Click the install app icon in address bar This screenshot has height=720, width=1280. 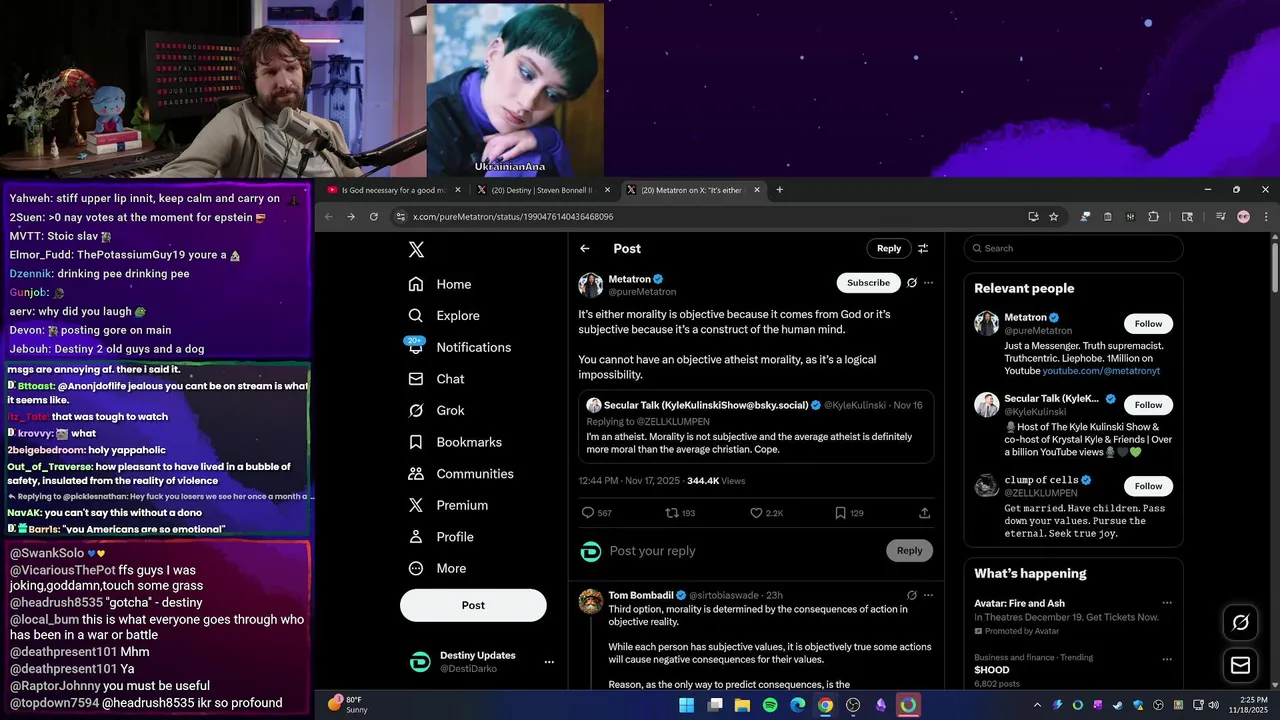click(1033, 216)
